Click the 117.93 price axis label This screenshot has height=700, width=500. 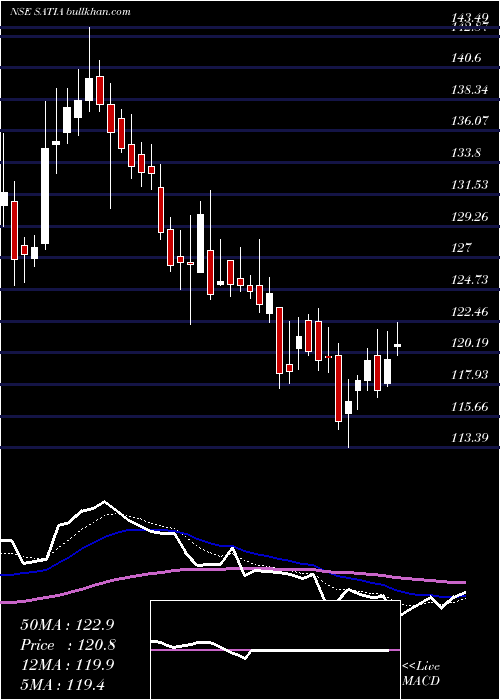click(x=472, y=375)
